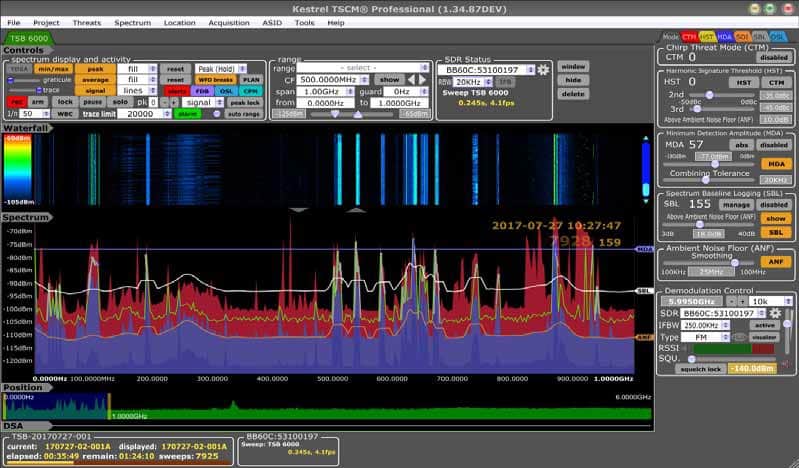Toggle the average trace button

[x=95, y=79]
